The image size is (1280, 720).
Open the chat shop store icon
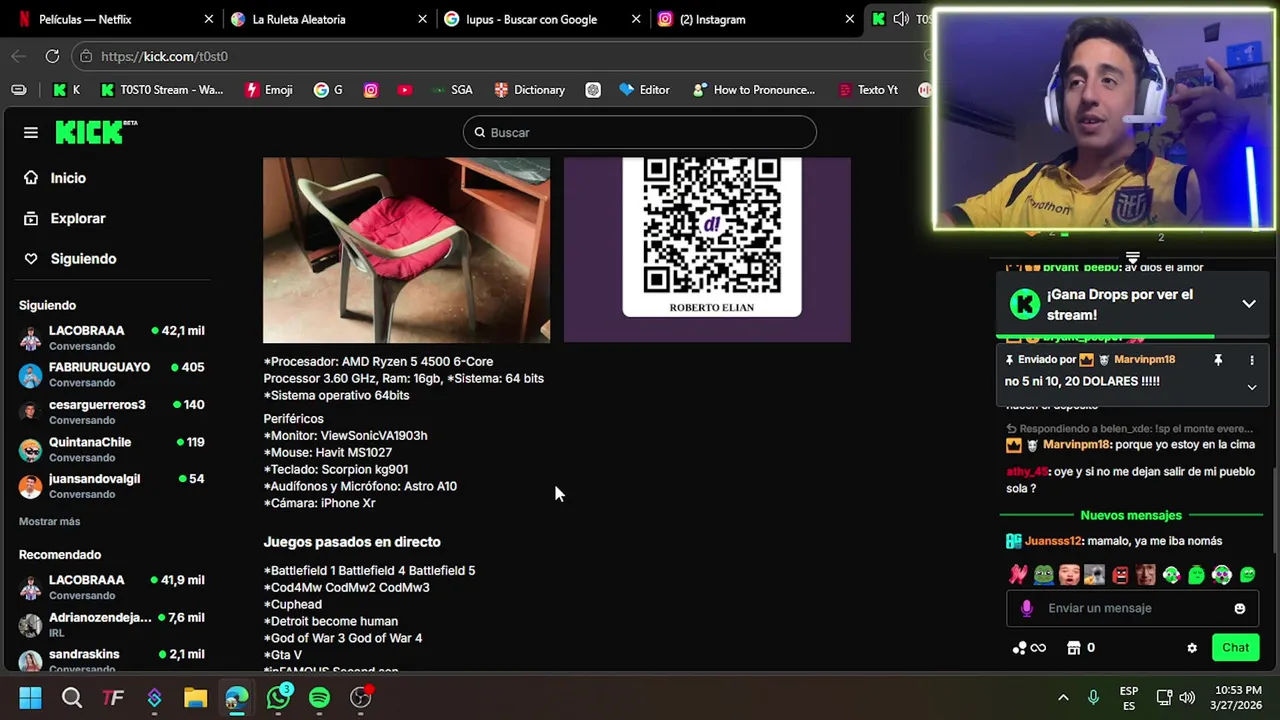coord(1074,648)
